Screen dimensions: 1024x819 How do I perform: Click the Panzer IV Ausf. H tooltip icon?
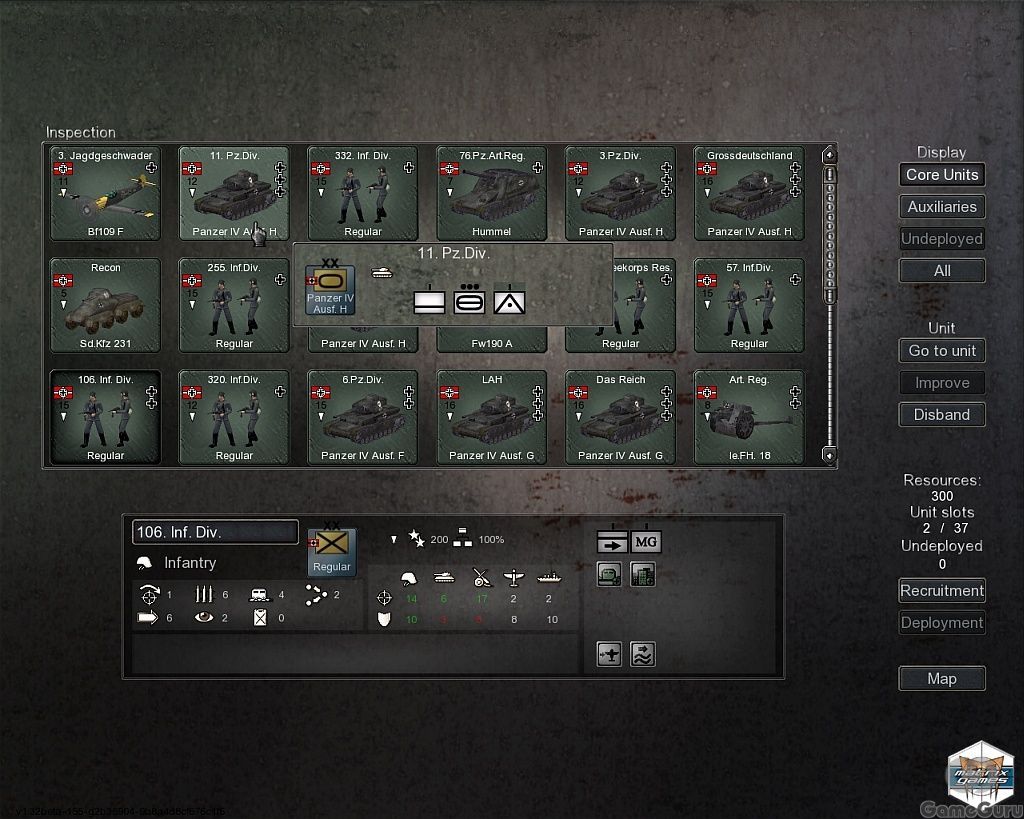330,291
